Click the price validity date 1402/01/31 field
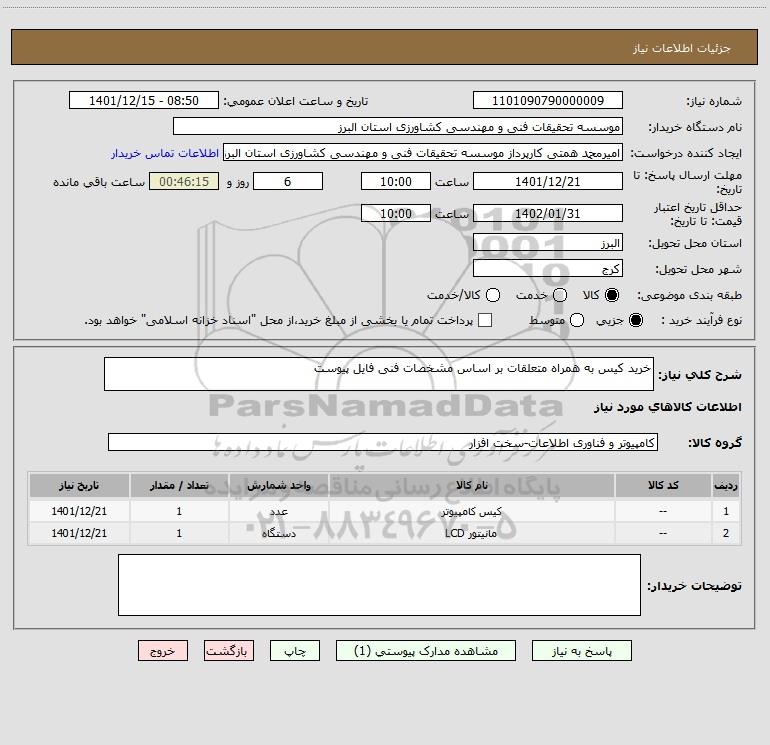Image resolution: width=770 pixels, height=745 pixels. point(548,214)
